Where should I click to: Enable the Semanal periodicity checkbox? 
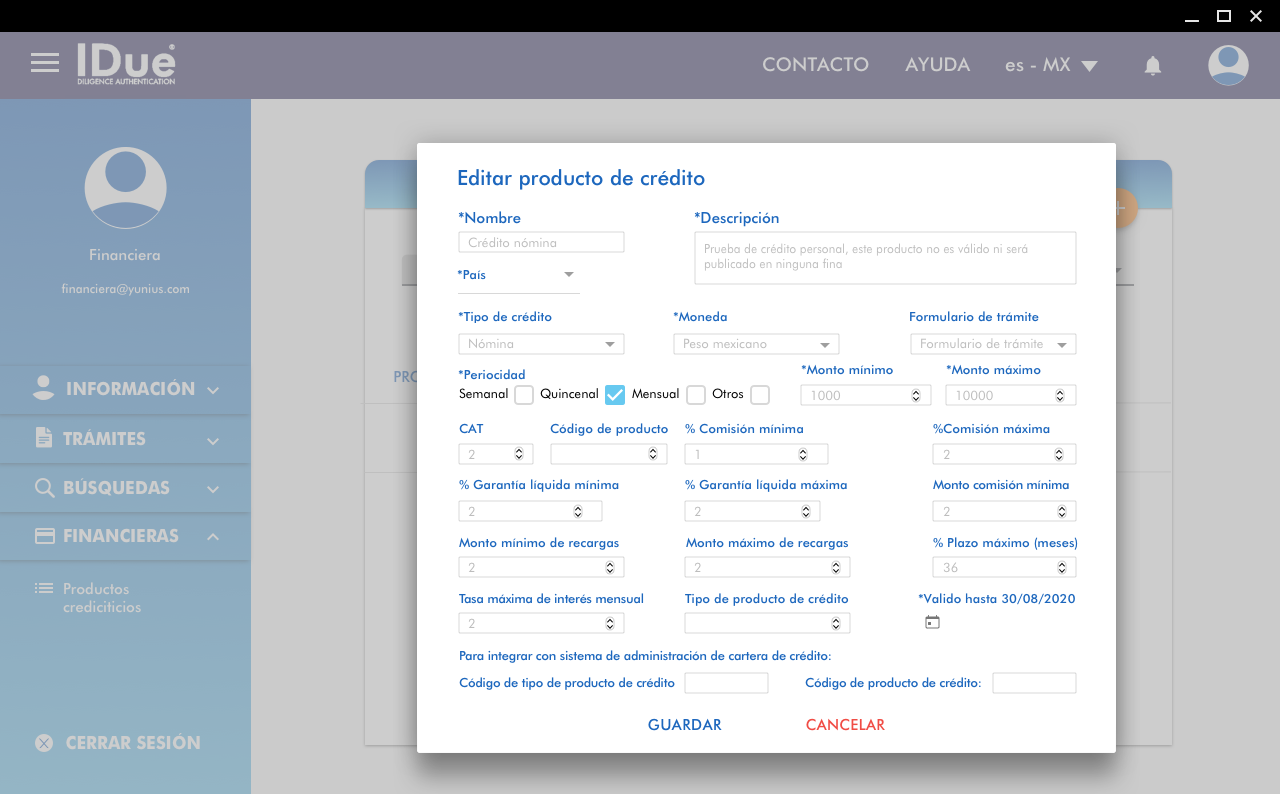524,395
